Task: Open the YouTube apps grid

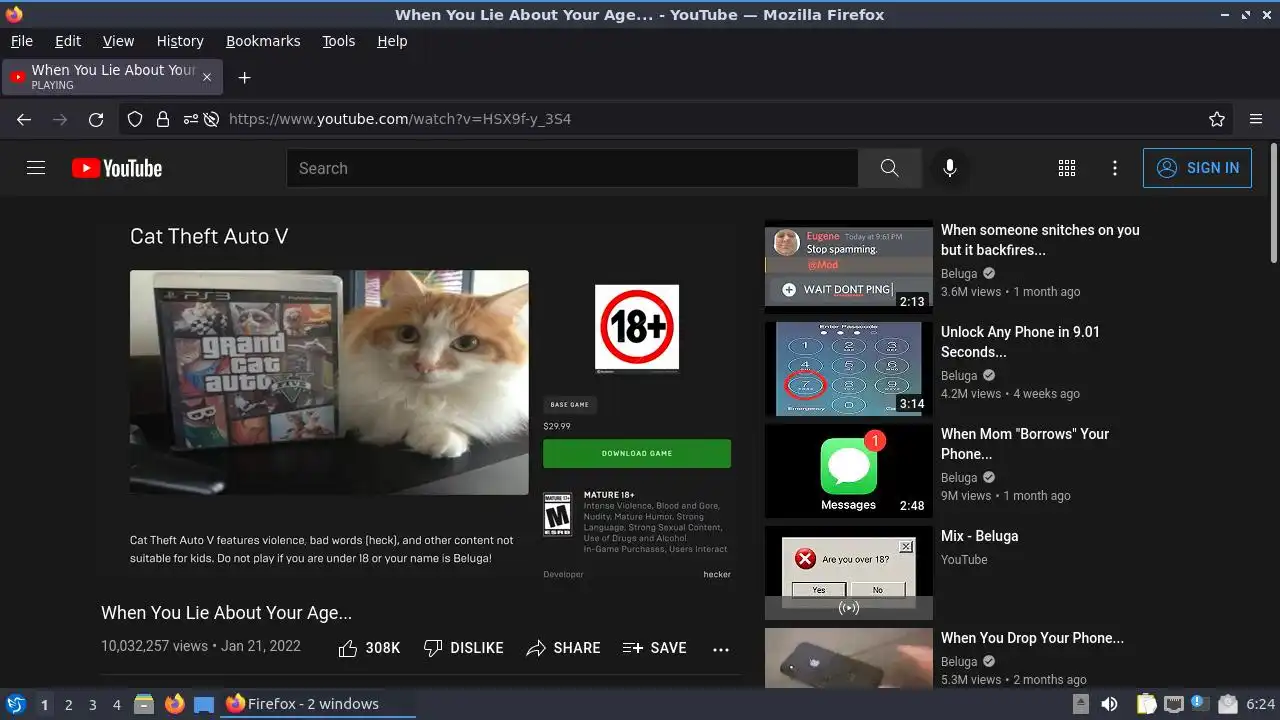Action: (x=1067, y=168)
